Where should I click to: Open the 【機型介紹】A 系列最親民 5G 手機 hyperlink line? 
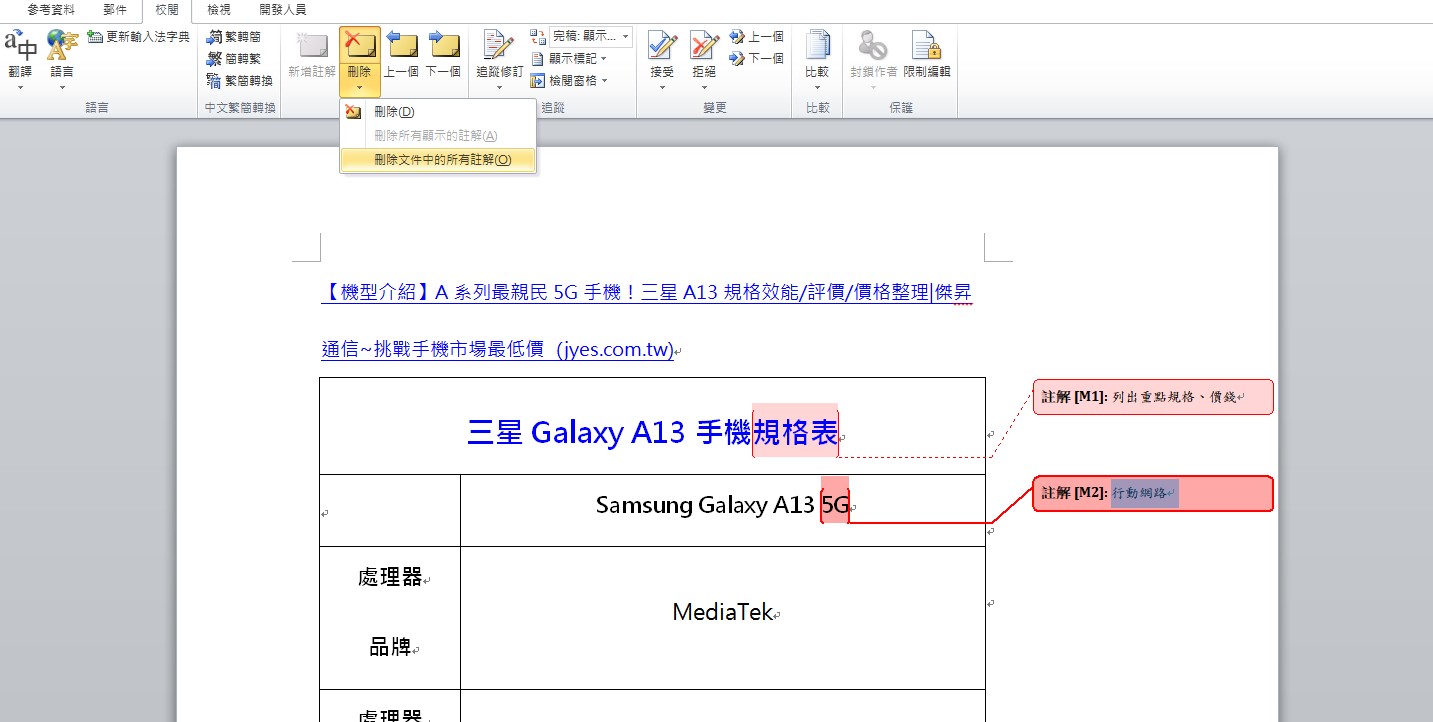[646, 293]
